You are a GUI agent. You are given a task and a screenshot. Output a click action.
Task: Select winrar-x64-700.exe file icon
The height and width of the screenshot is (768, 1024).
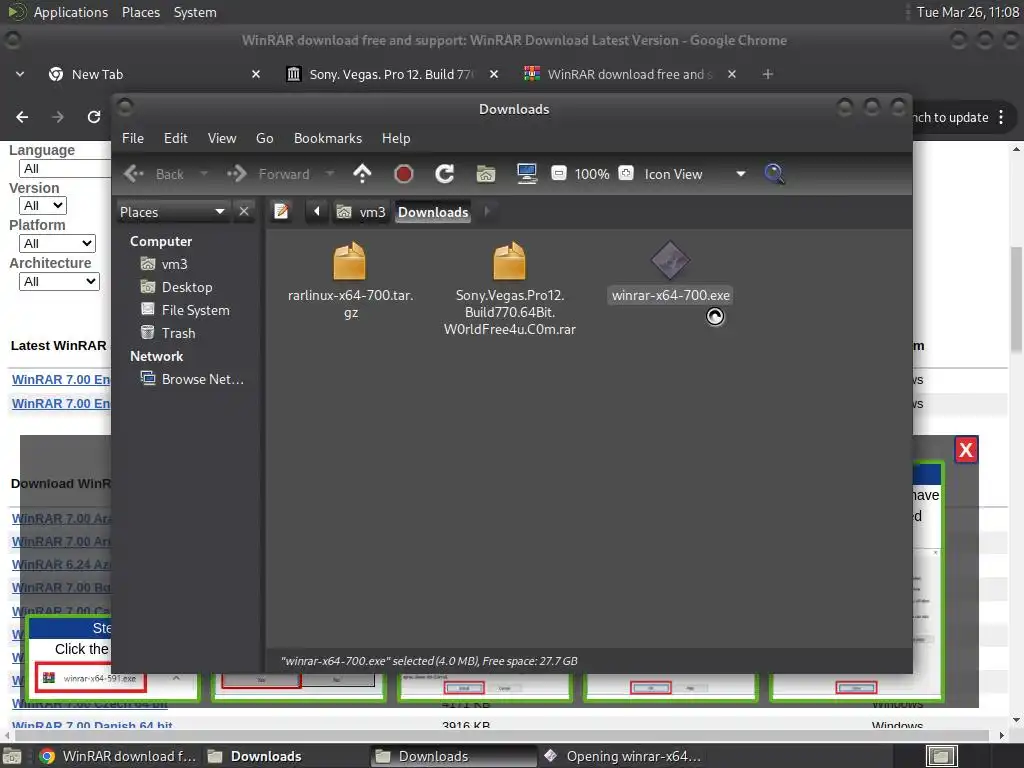tap(670, 261)
